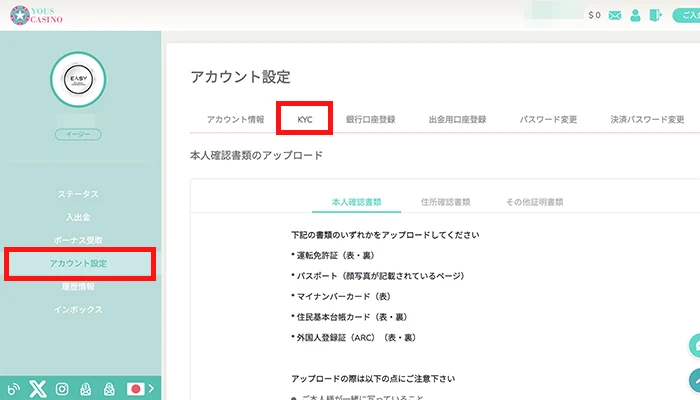This screenshot has width=700, height=400.
Task: Click the アップロードの際は以下の点にご注意下さい text
Action: [x=373, y=379]
